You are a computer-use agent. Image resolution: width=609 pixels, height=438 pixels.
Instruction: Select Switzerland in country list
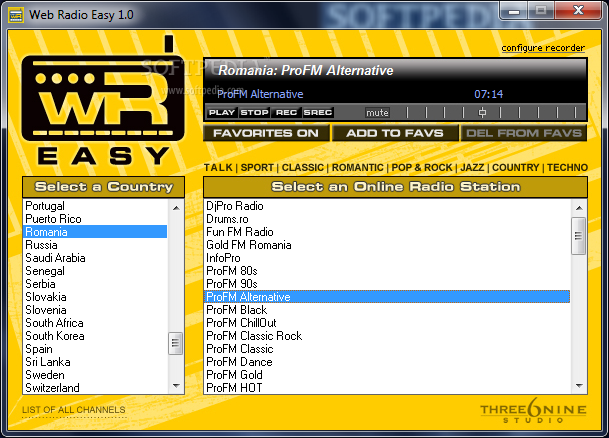(95, 388)
